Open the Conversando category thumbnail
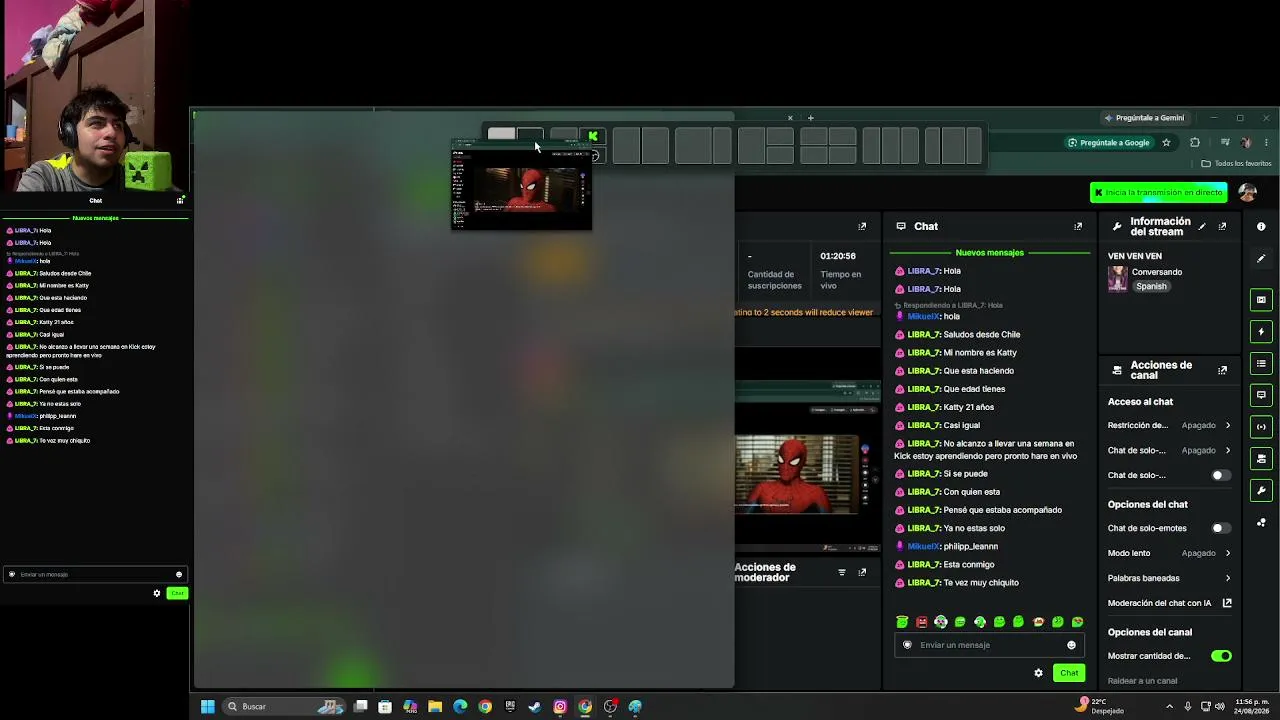The height and width of the screenshot is (720, 1280). coord(1117,279)
